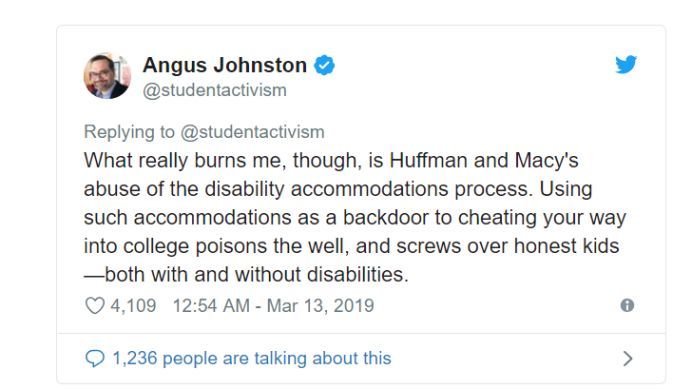Click the reply speech bubble icon
692x389 pixels.
point(95,358)
